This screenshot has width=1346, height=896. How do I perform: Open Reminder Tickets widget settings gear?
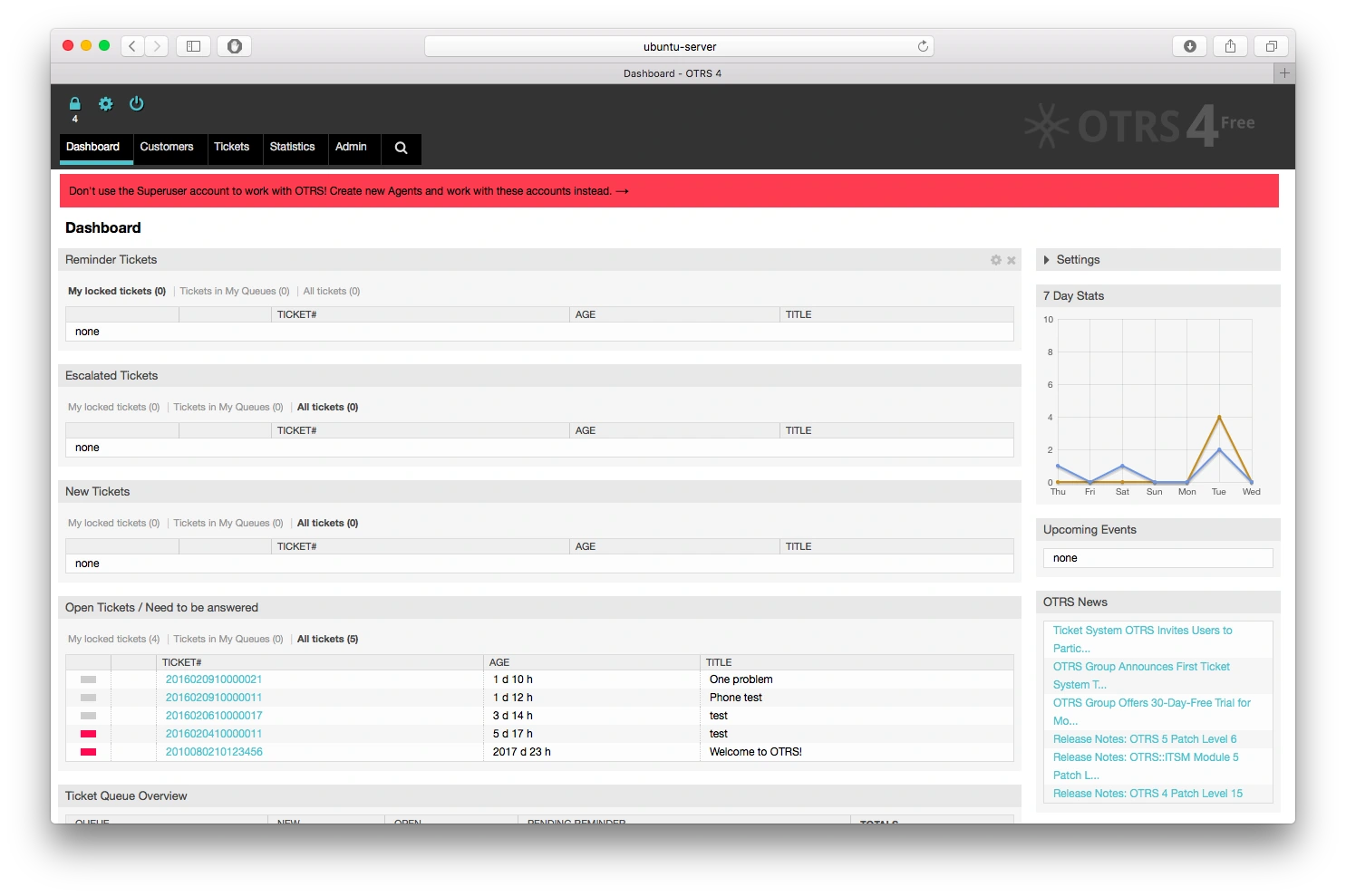point(996,260)
